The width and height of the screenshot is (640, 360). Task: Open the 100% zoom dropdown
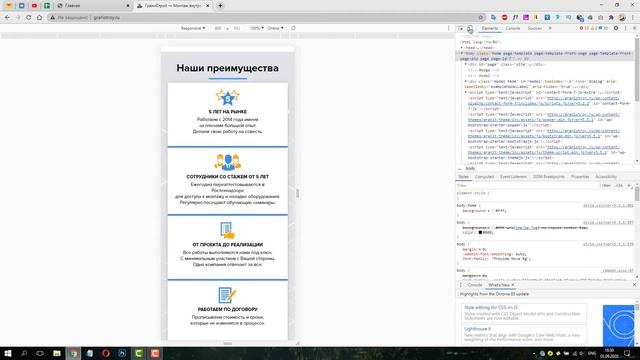257,28
